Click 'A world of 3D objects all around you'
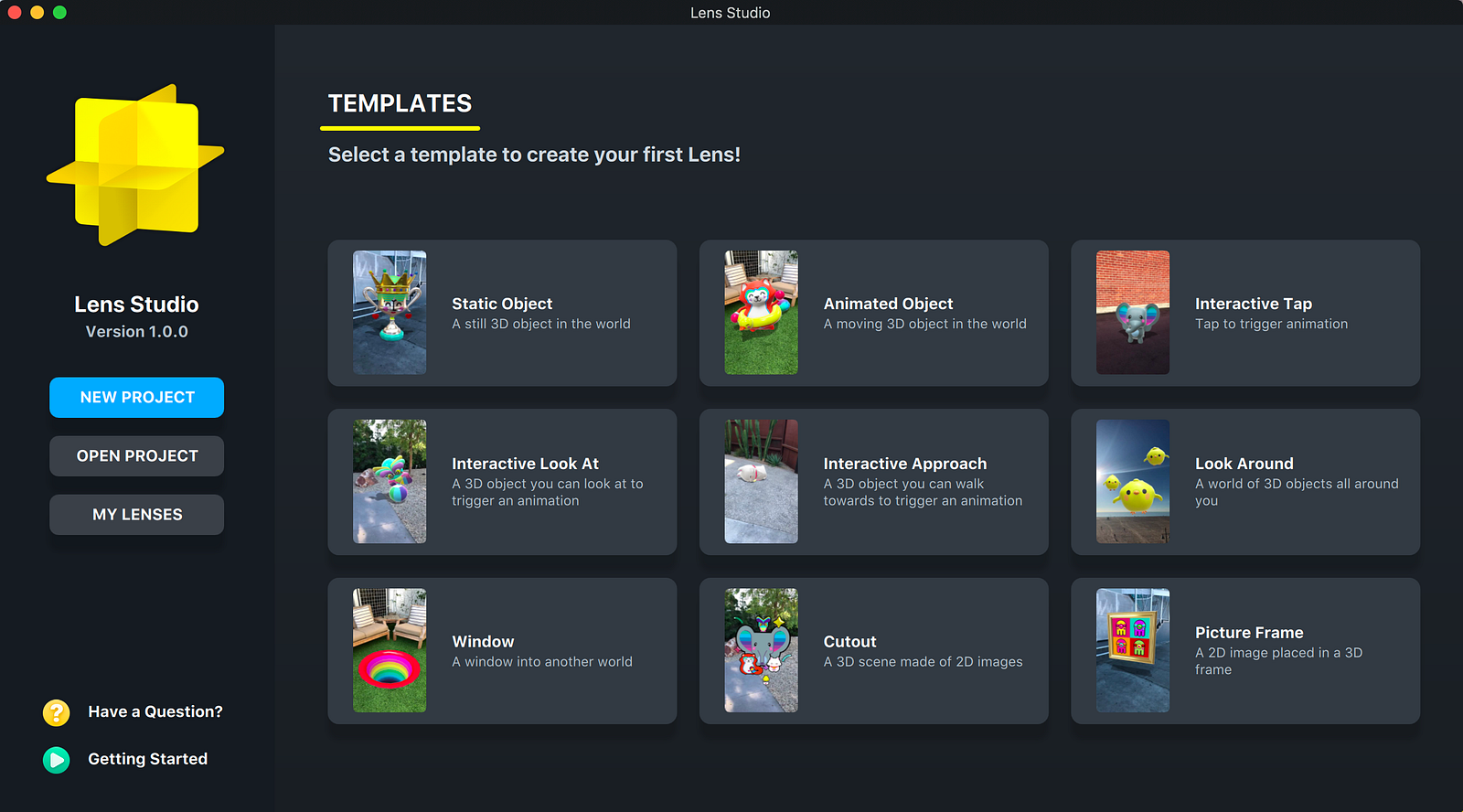 point(1297,492)
